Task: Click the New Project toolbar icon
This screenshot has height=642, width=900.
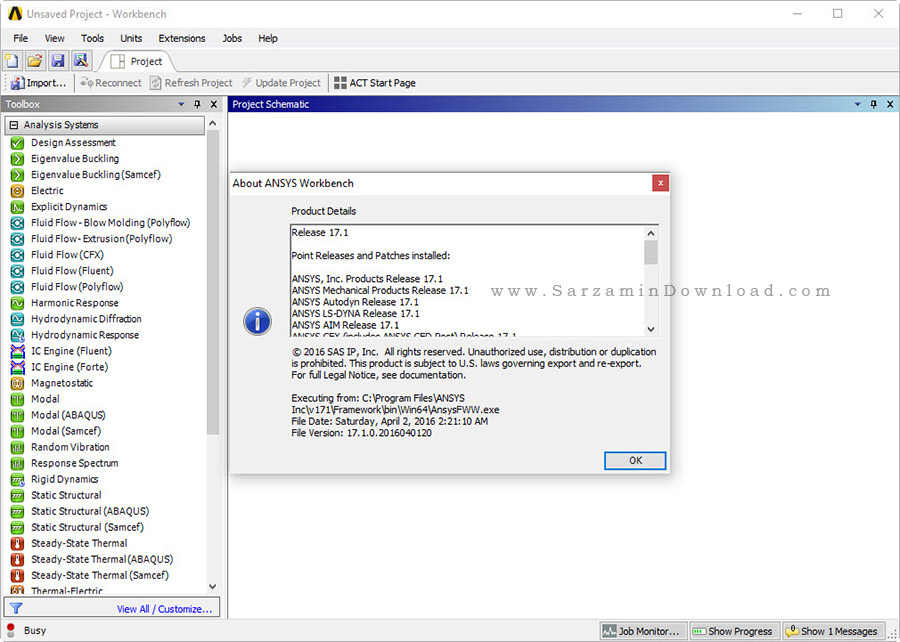Action: [12, 61]
